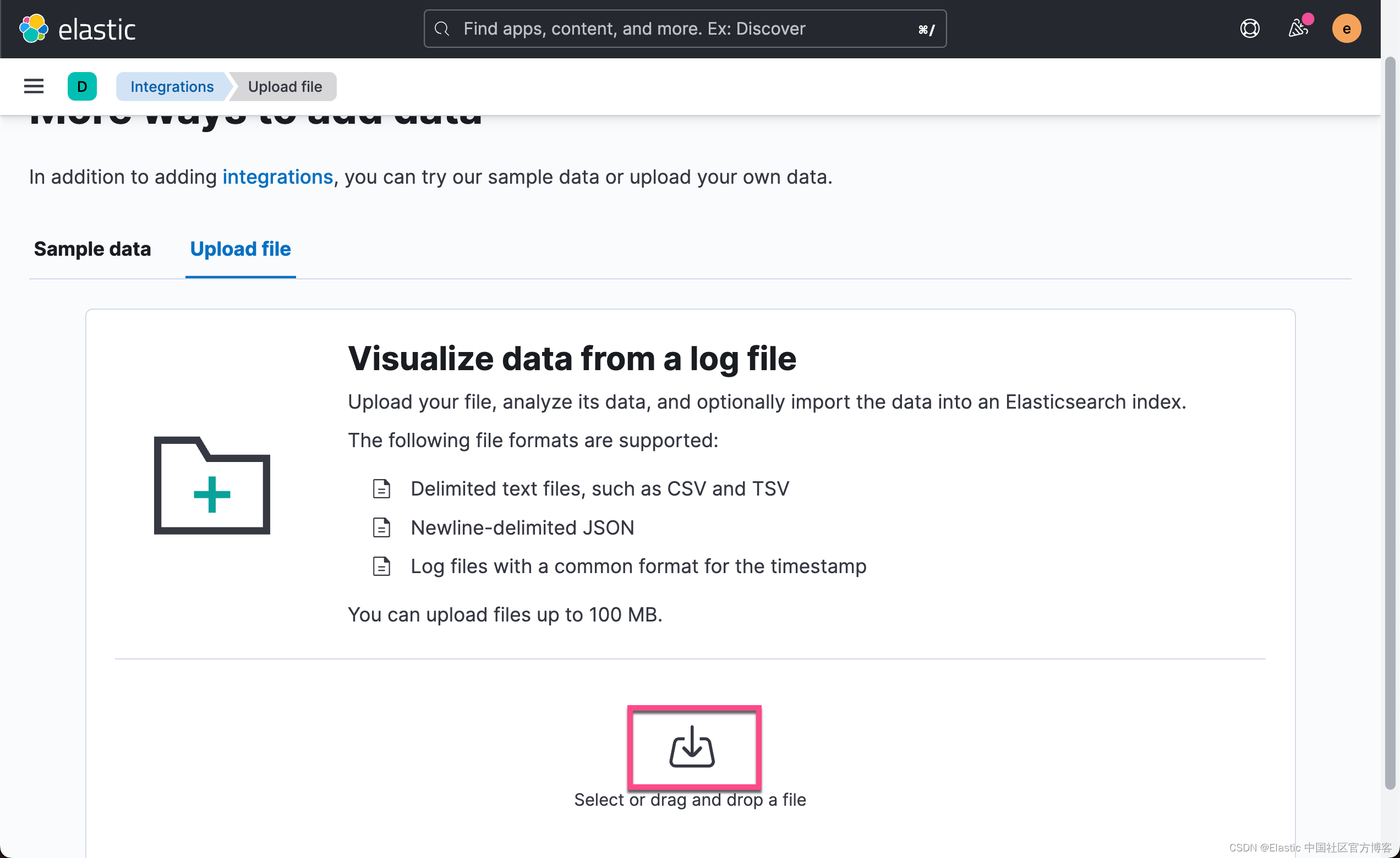Click the Upload file breadcrumb
Viewport: 1400px width, 858px height.
coord(284,86)
